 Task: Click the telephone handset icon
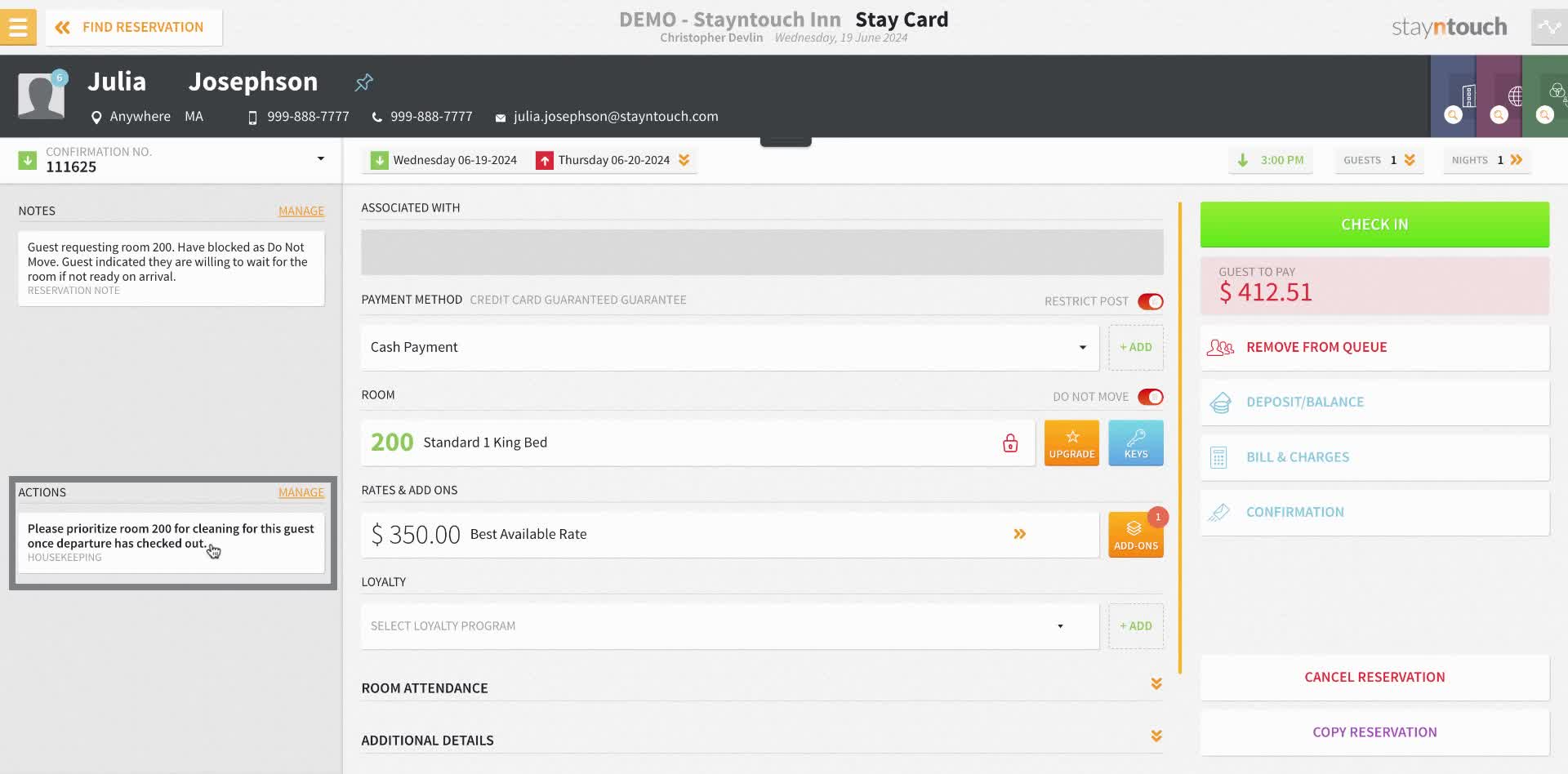pyautogui.click(x=376, y=118)
